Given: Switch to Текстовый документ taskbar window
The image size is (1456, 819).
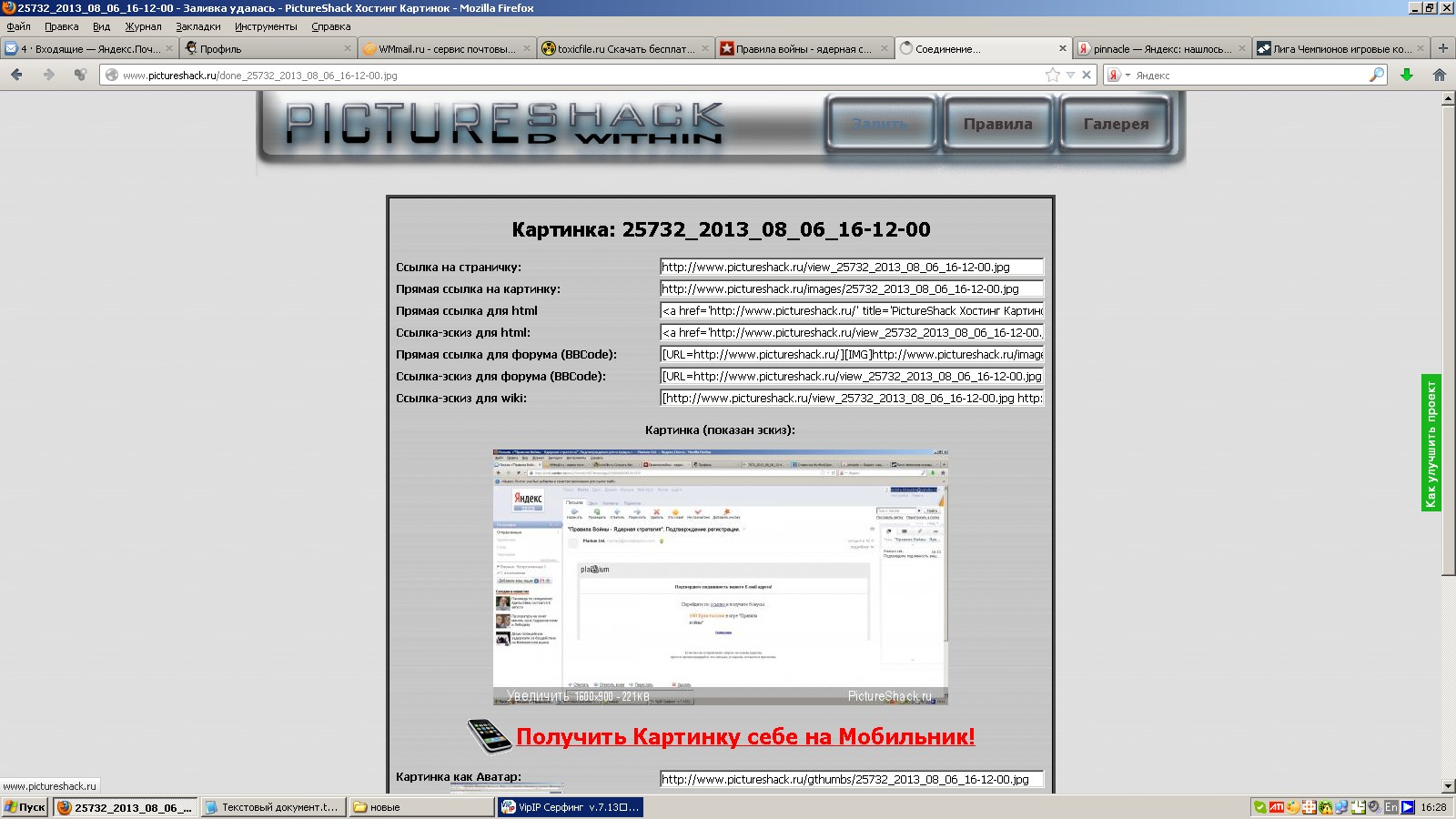Looking at the screenshot, I should click(x=272, y=807).
